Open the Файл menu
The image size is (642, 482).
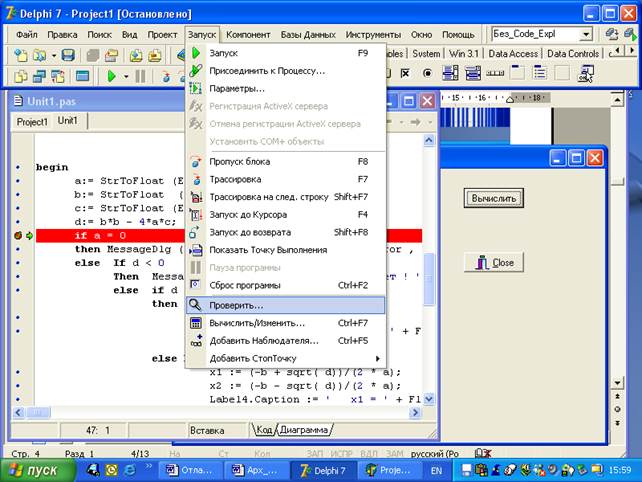tap(27, 35)
